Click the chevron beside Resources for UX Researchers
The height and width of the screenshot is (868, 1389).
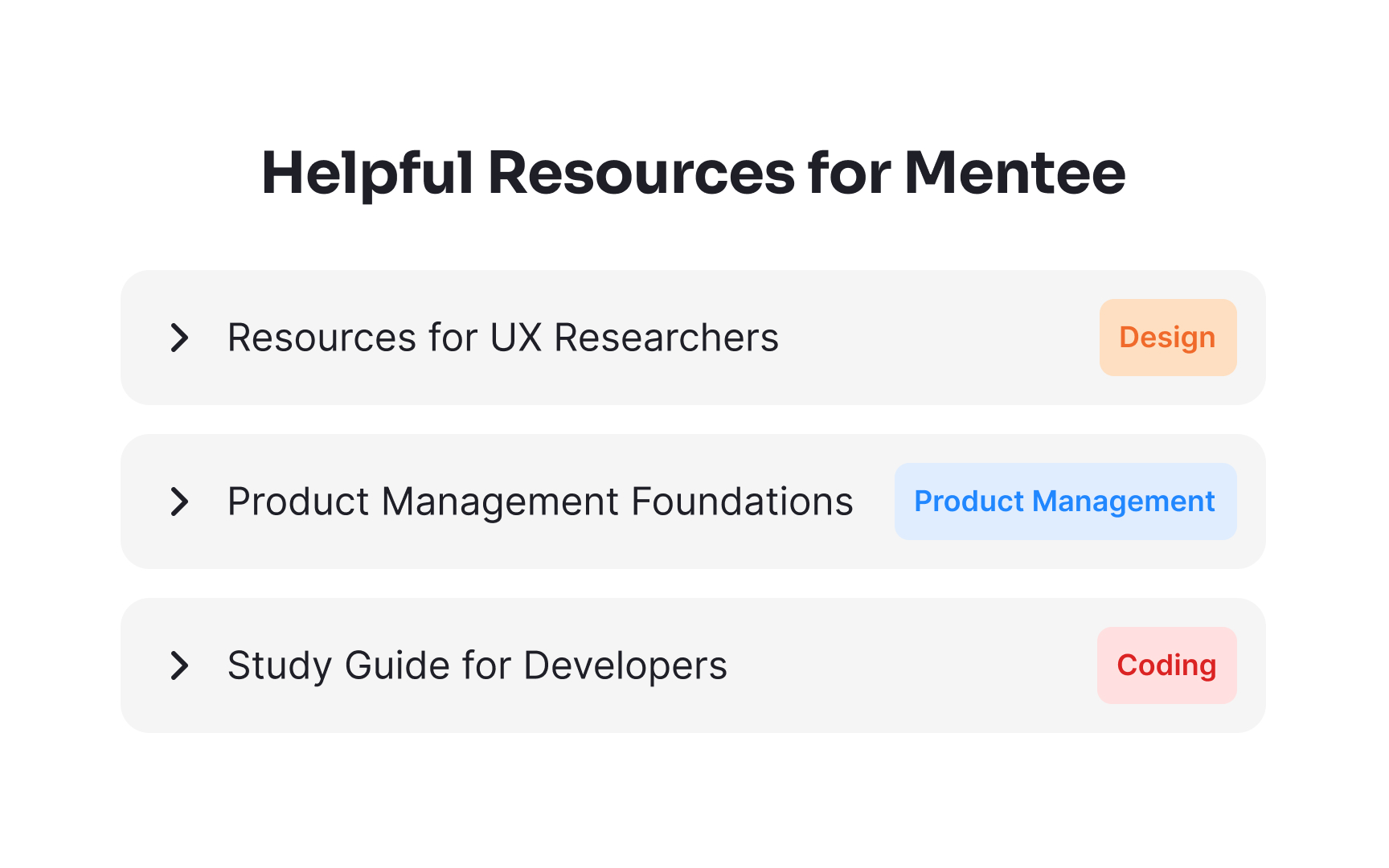[179, 337]
